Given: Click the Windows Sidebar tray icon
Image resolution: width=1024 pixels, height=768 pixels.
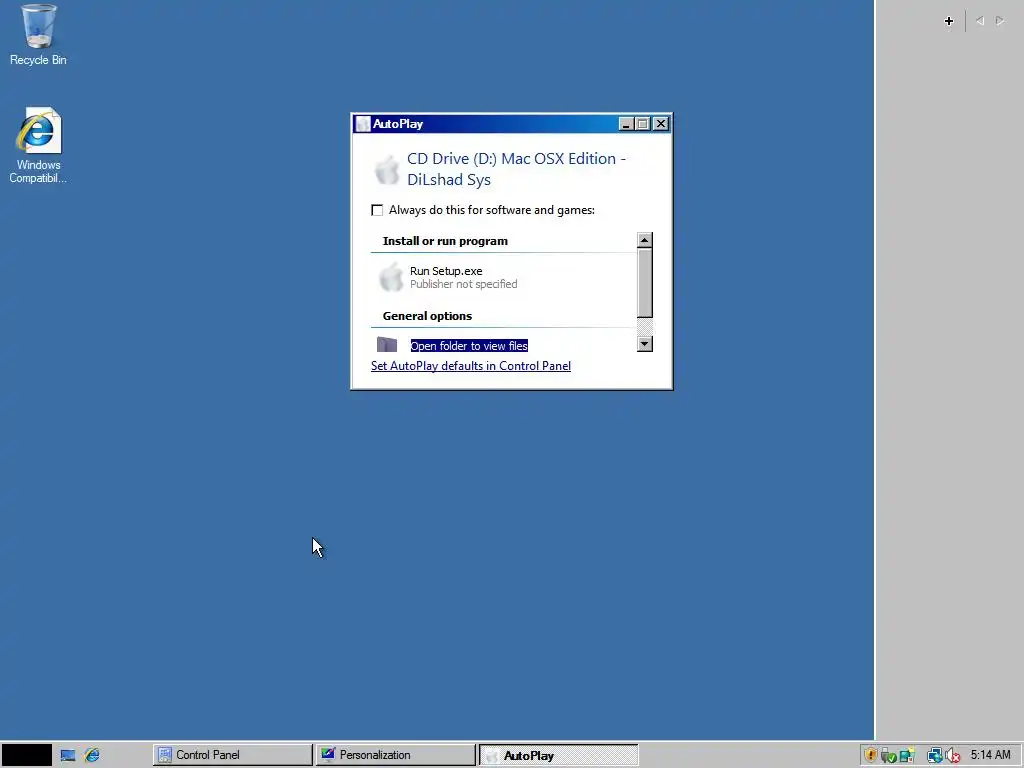Looking at the screenshot, I should click(x=906, y=756).
